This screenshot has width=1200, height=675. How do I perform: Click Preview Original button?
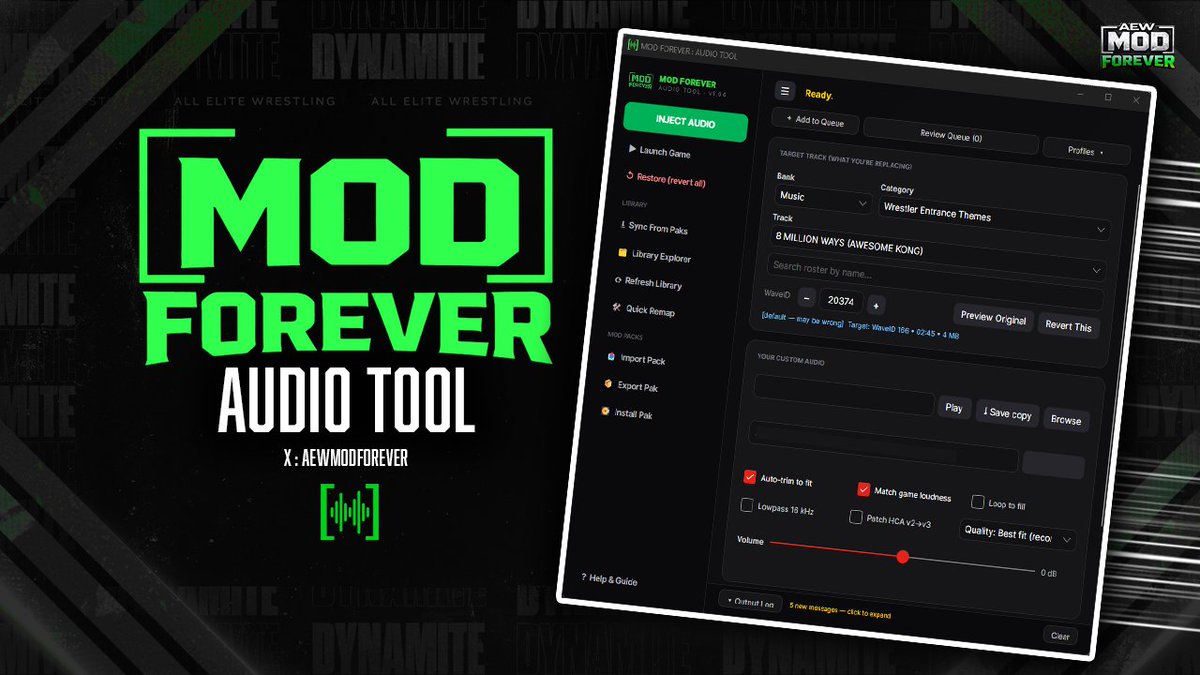993,318
